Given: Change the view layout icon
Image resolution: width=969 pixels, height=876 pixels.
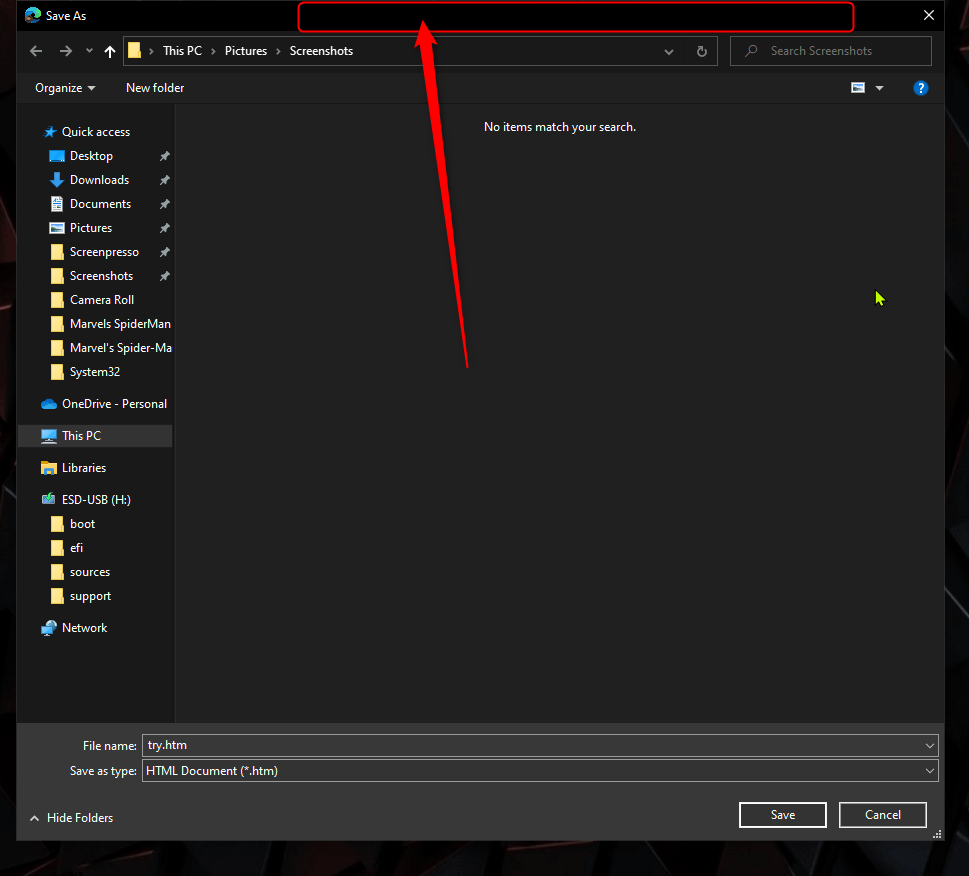Looking at the screenshot, I should [x=858, y=88].
